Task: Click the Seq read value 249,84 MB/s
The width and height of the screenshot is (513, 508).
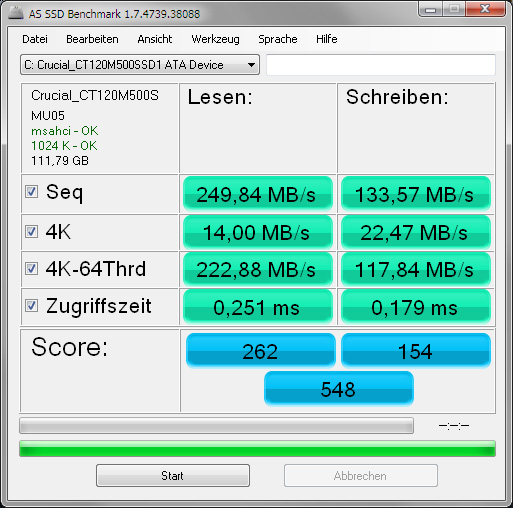Action: (258, 194)
